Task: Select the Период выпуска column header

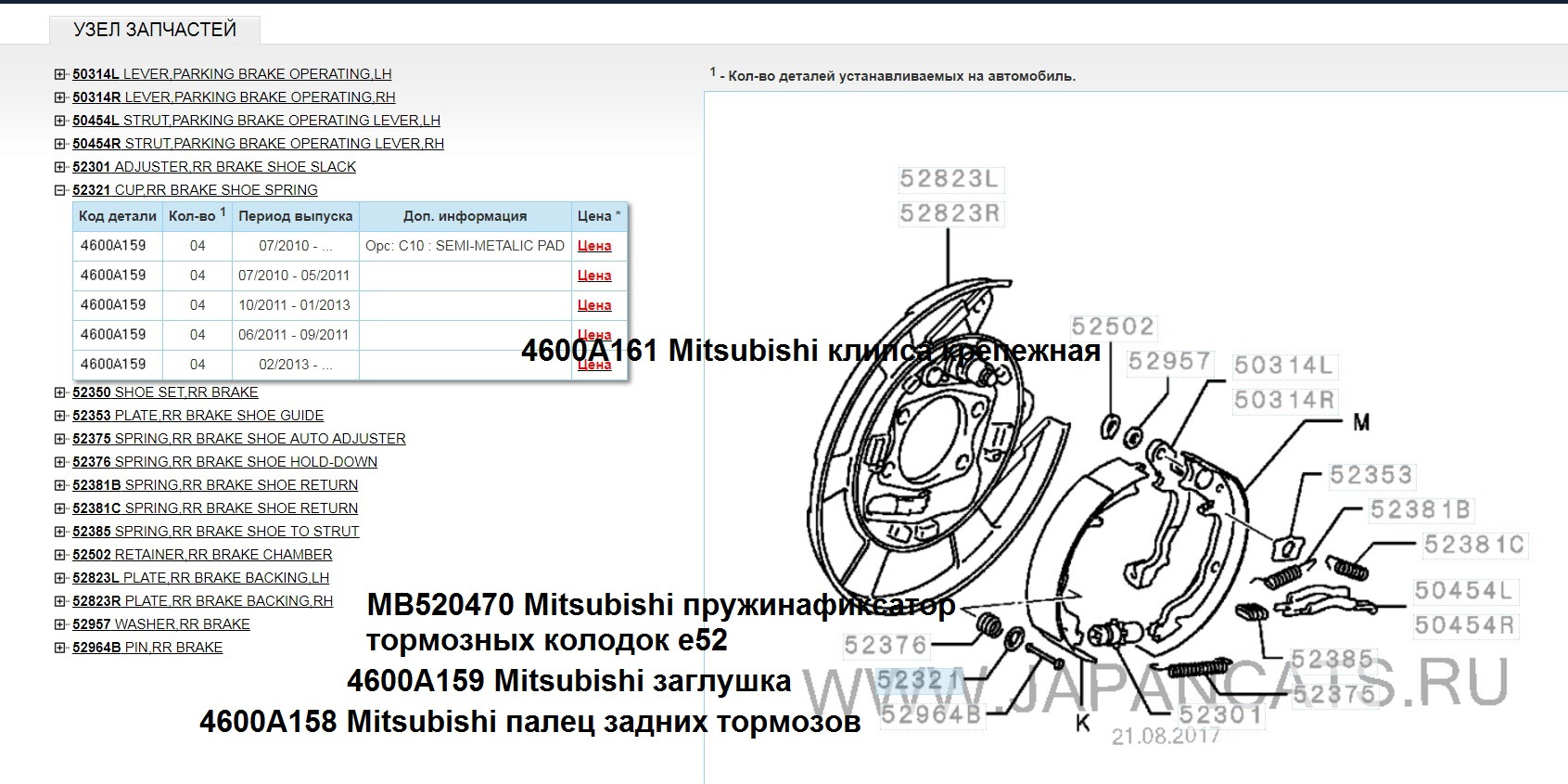Action: (x=296, y=216)
